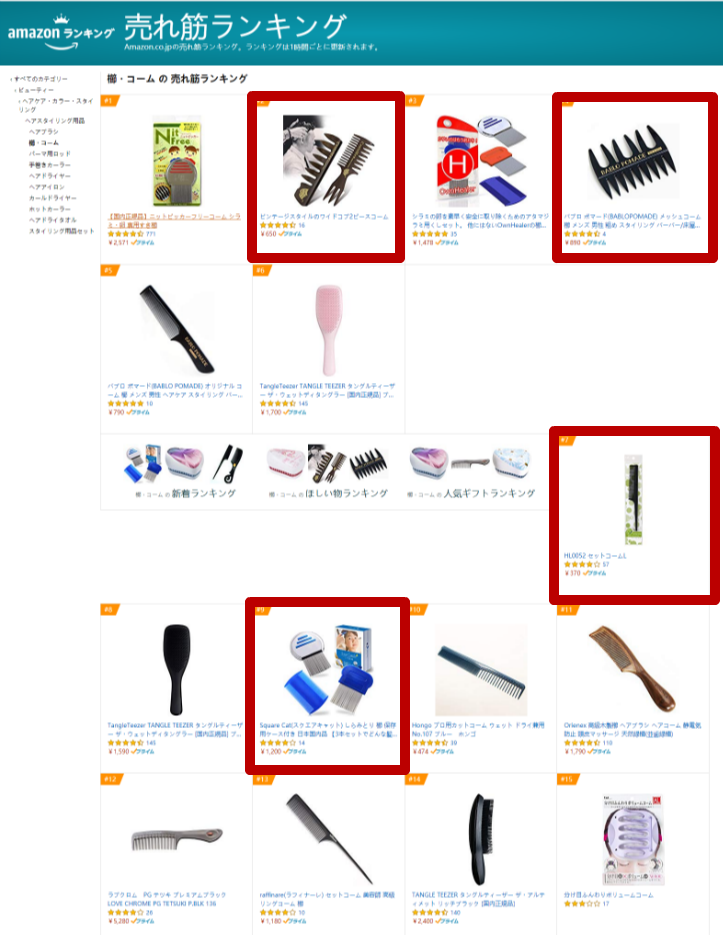This screenshot has width=723, height=935.
Task: Go up to すべてのカテゴリー in sidebar
Action: point(41,79)
